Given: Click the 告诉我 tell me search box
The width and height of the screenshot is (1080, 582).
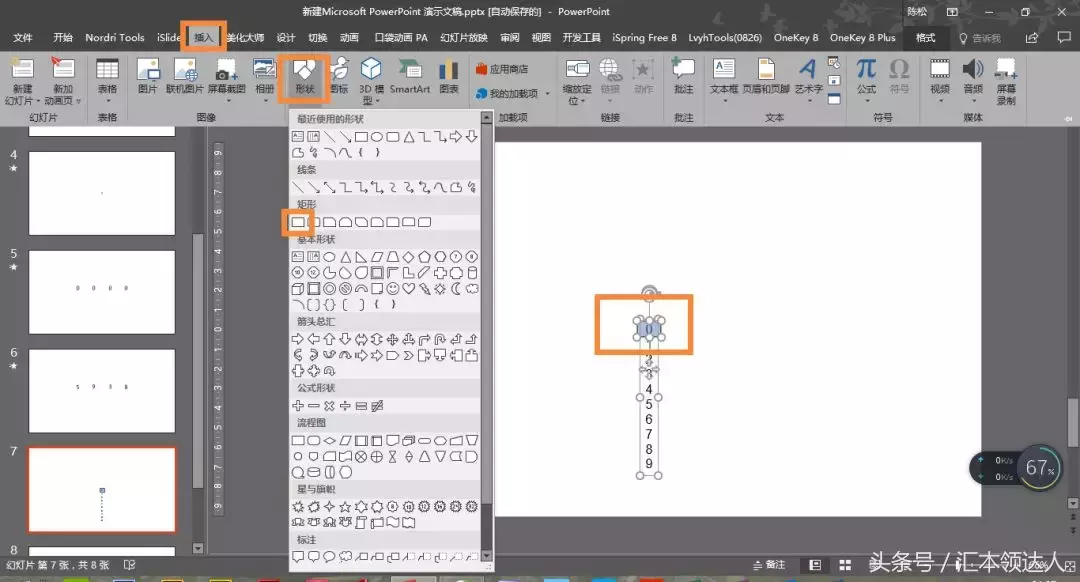Looking at the screenshot, I should click(x=981, y=39).
